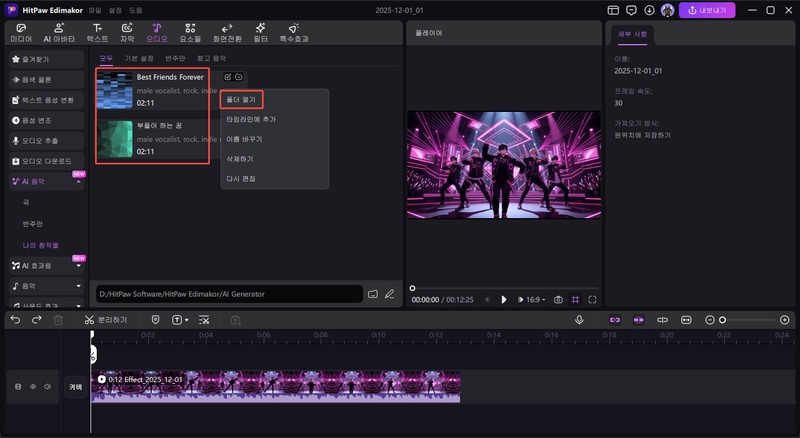
Task: Select the Best Friends Forever song thumbnail
Action: pyautogui.click(x=115, y=89)
